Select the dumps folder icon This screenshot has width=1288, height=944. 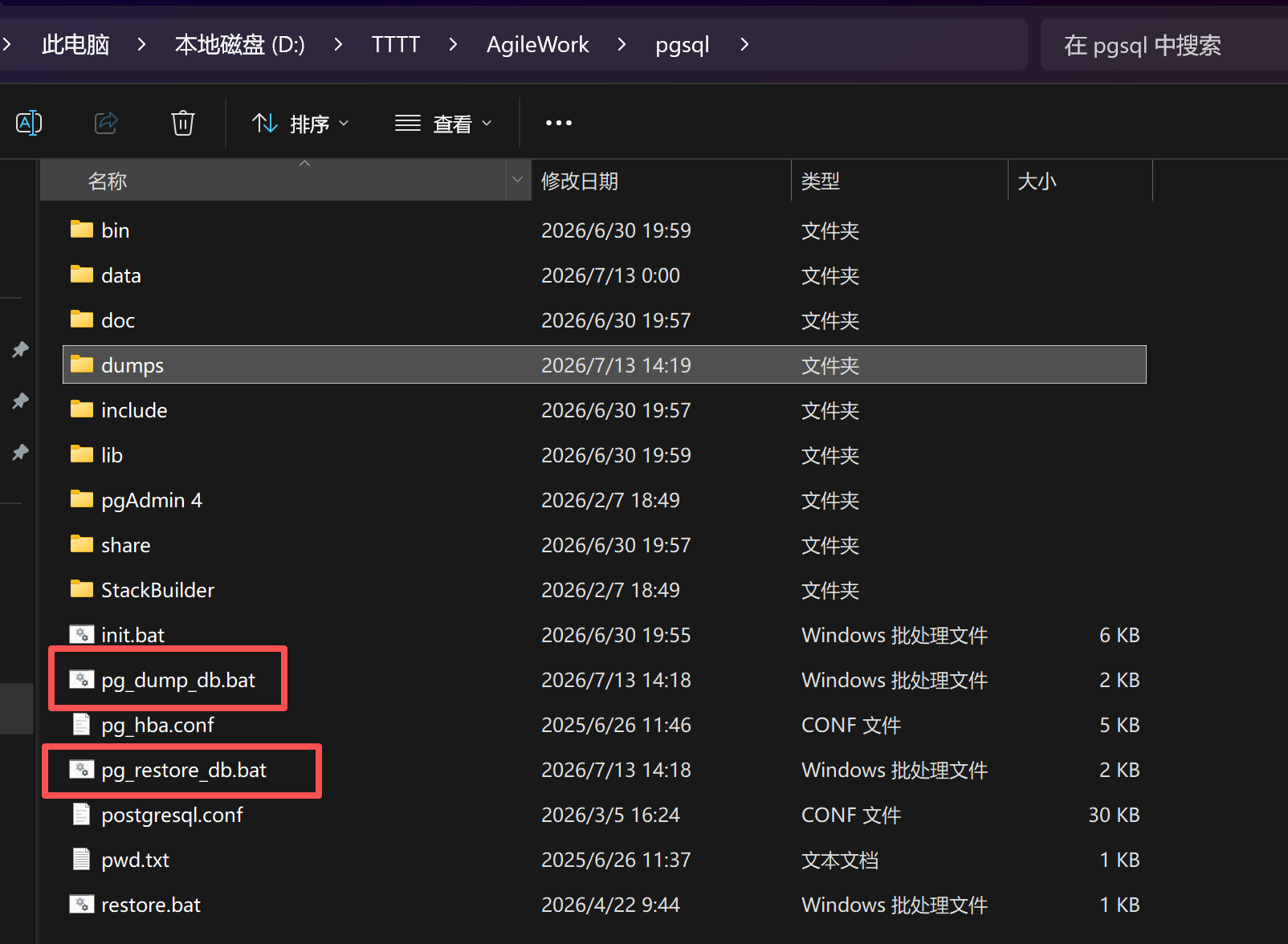click(82, 364)
